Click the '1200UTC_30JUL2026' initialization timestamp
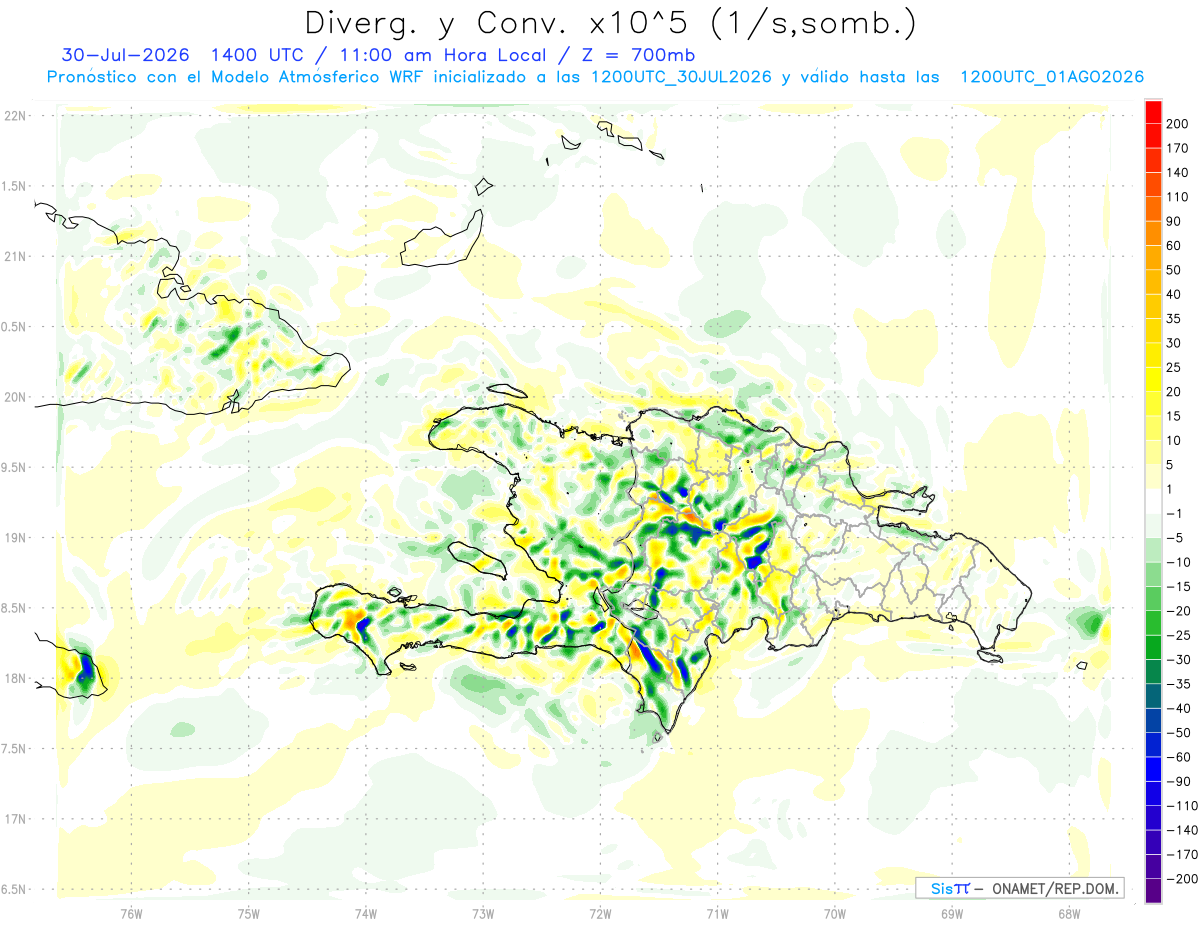Screen dimensions: 1200x927 coord(680,77)
